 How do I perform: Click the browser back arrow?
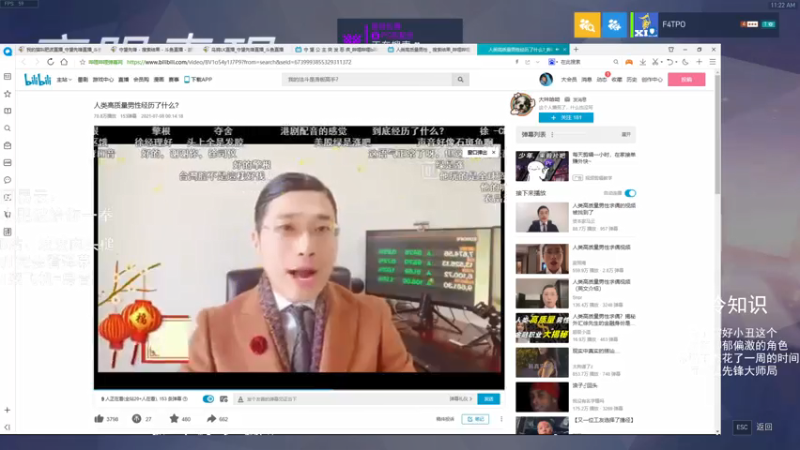point(23,62)
